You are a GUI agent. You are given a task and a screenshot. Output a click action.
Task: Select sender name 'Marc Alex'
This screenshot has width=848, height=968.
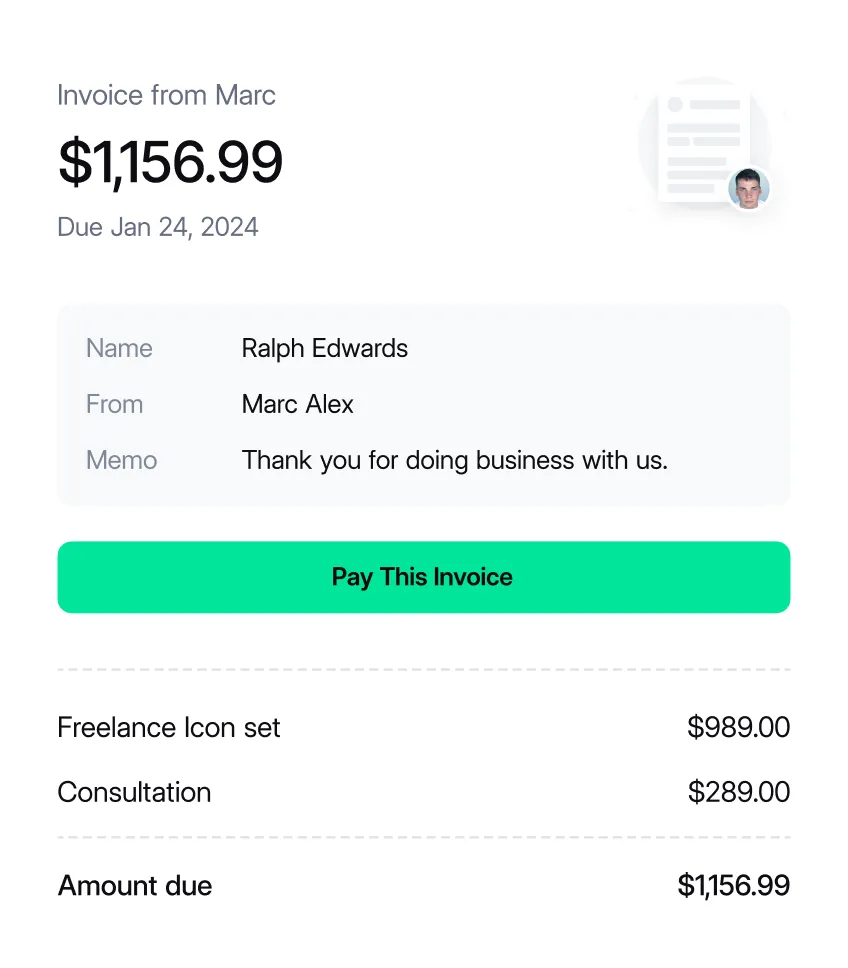tap(297, 404)
